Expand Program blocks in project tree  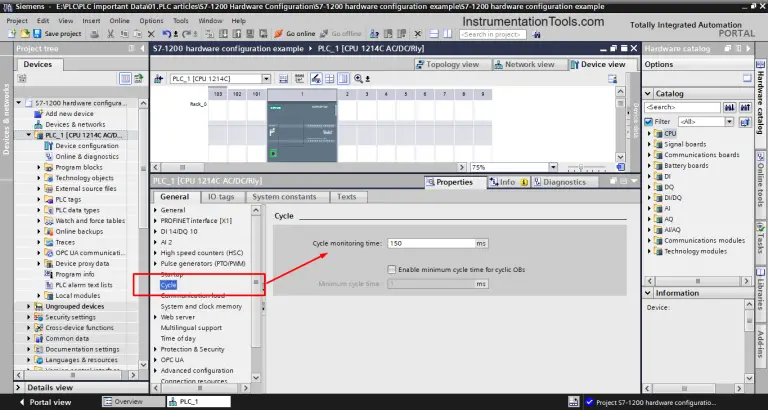(39, 167)
